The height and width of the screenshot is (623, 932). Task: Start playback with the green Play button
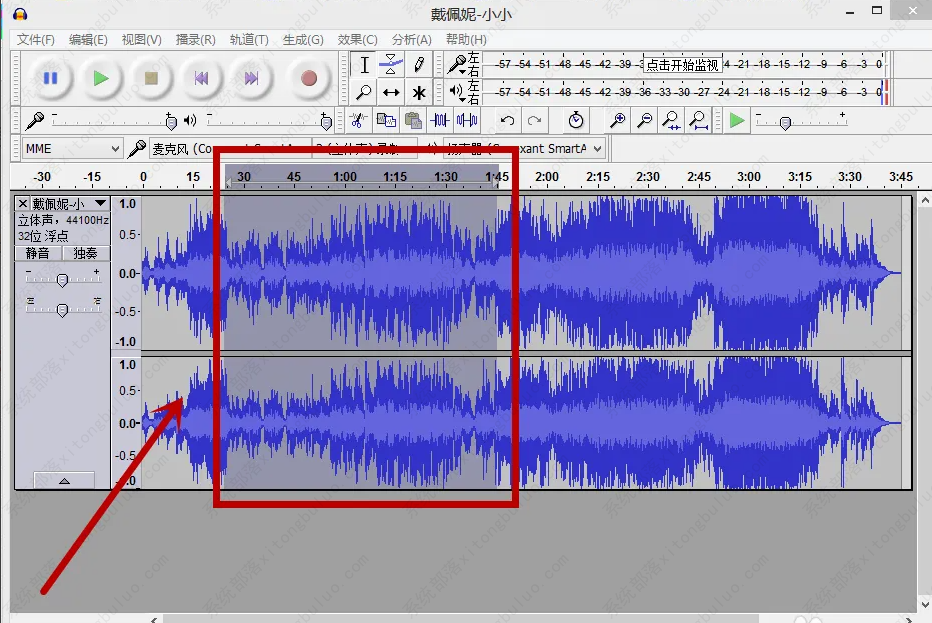(x=101, y=78)
